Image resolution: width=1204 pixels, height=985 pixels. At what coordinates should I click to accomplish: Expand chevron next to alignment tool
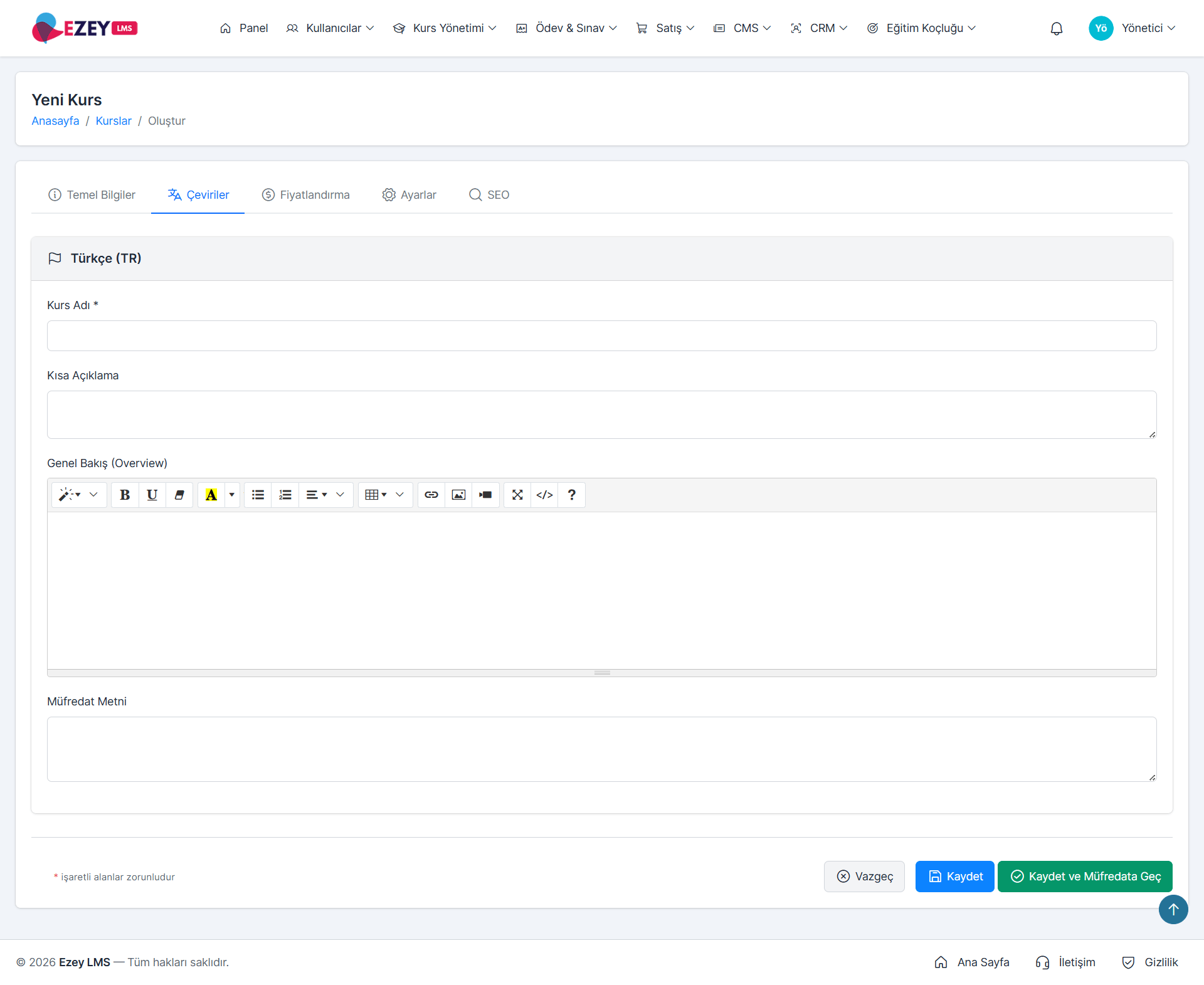click(341, 495)
